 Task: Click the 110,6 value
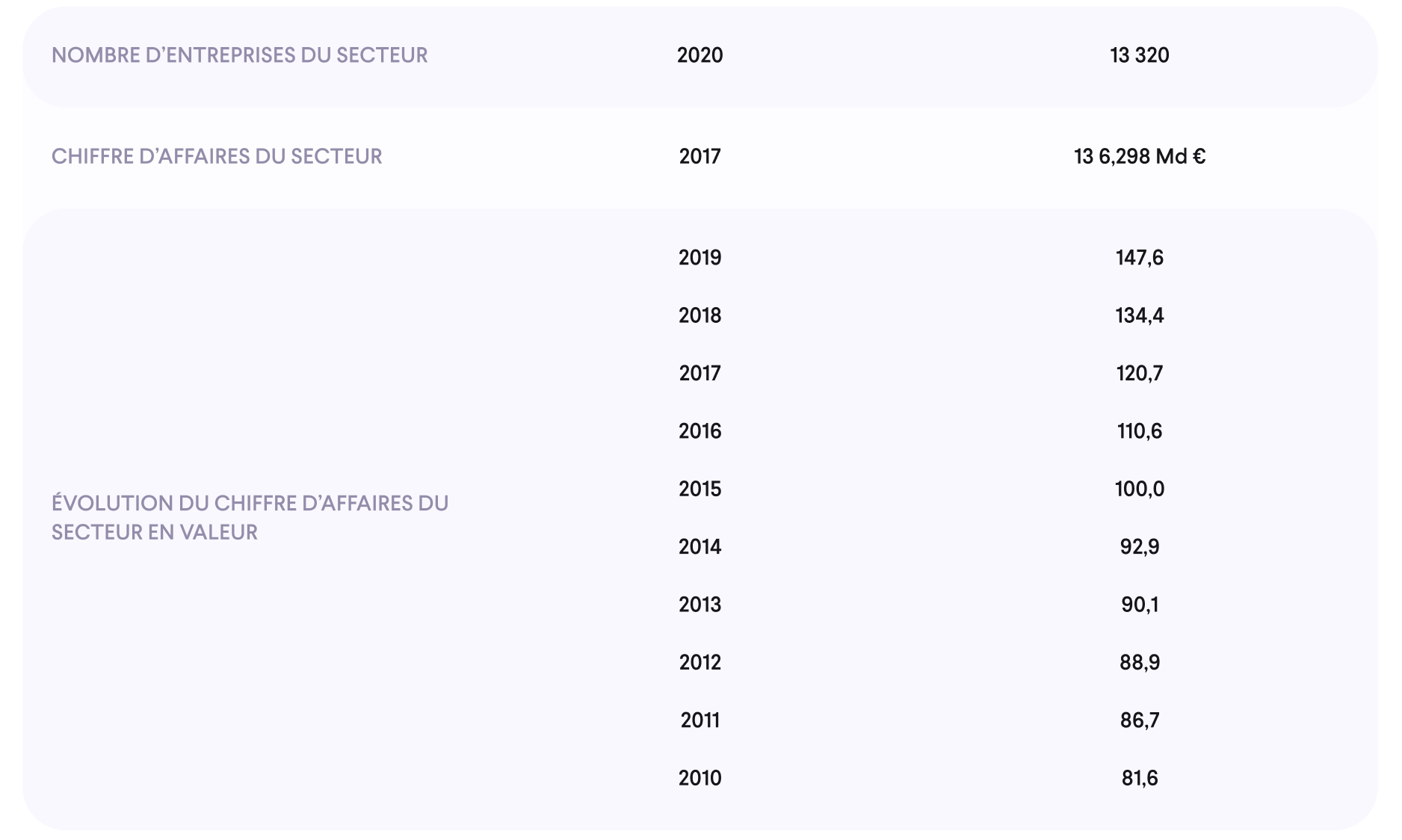click(x=1140, y=431)
